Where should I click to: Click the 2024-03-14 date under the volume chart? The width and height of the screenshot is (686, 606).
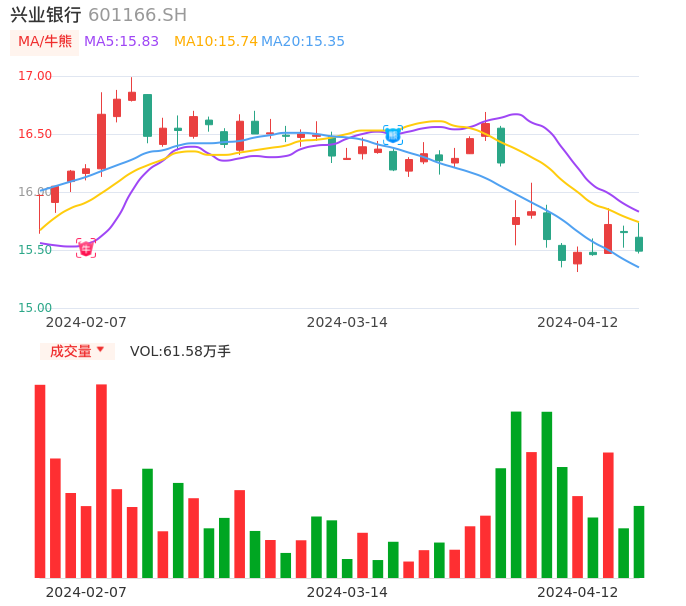click(347, 592)
